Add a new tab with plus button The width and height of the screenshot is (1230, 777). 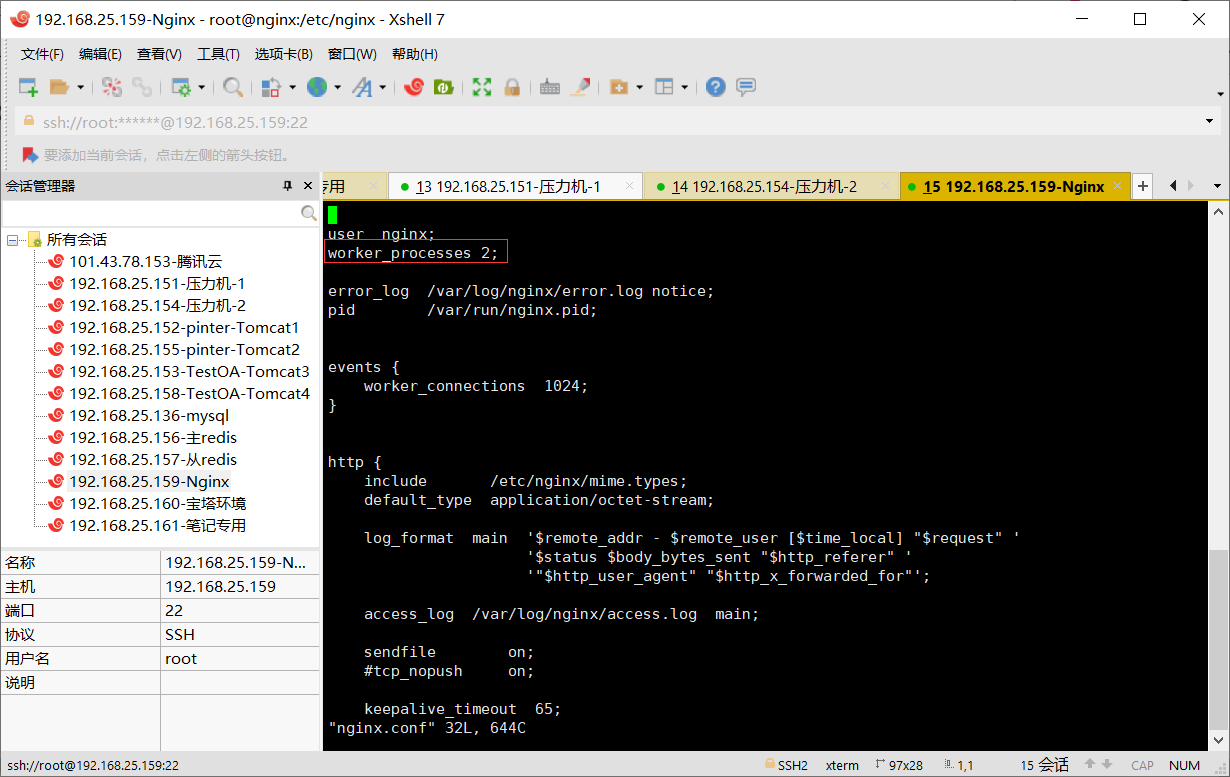pos(1143,186)
